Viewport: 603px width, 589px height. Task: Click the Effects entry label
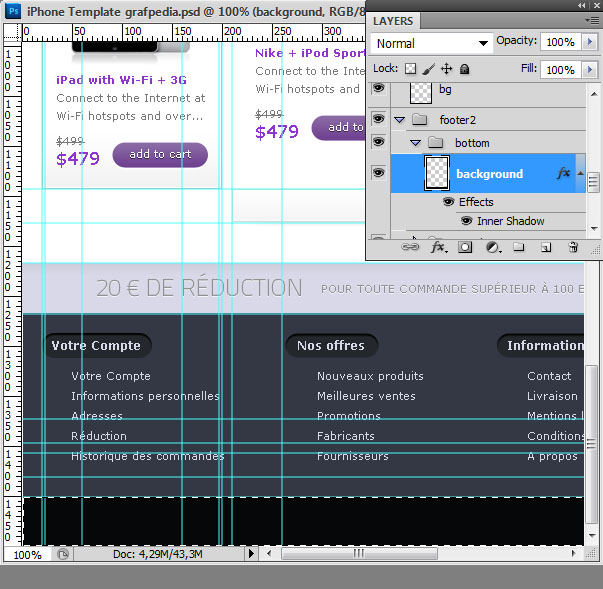point(476,202)
